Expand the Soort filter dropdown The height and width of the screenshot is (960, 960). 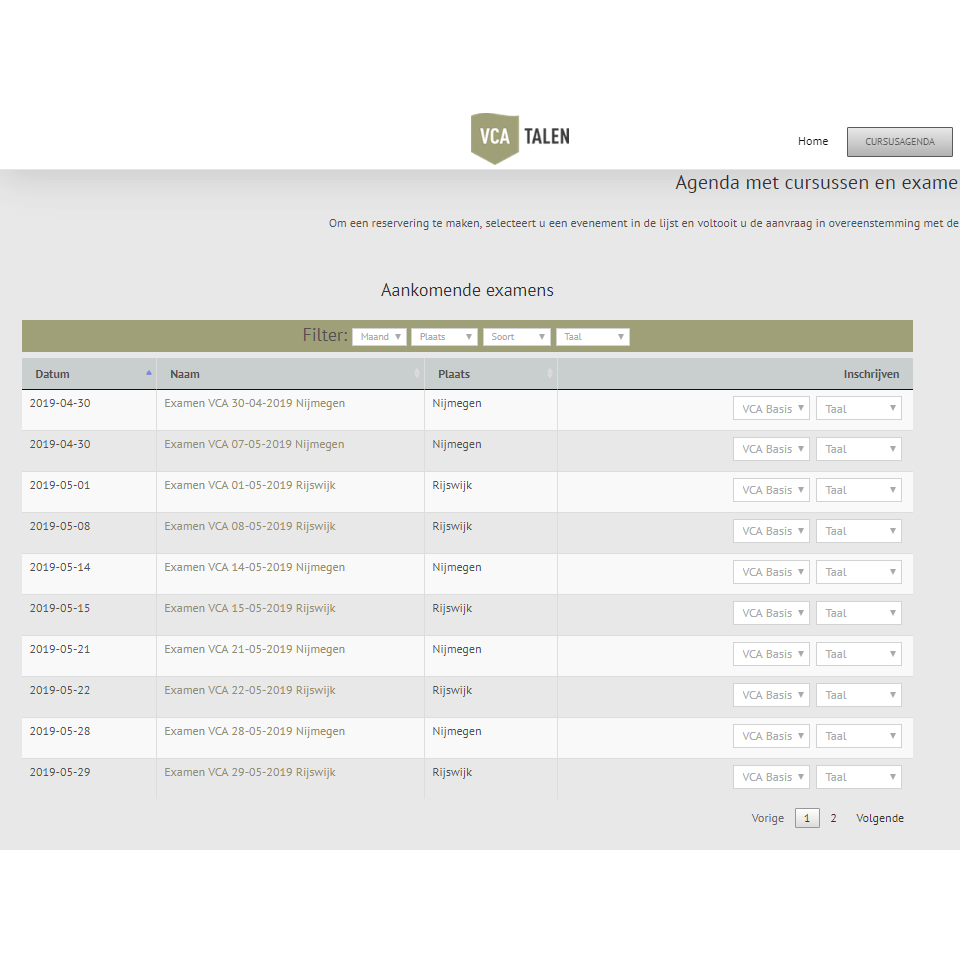516,337
